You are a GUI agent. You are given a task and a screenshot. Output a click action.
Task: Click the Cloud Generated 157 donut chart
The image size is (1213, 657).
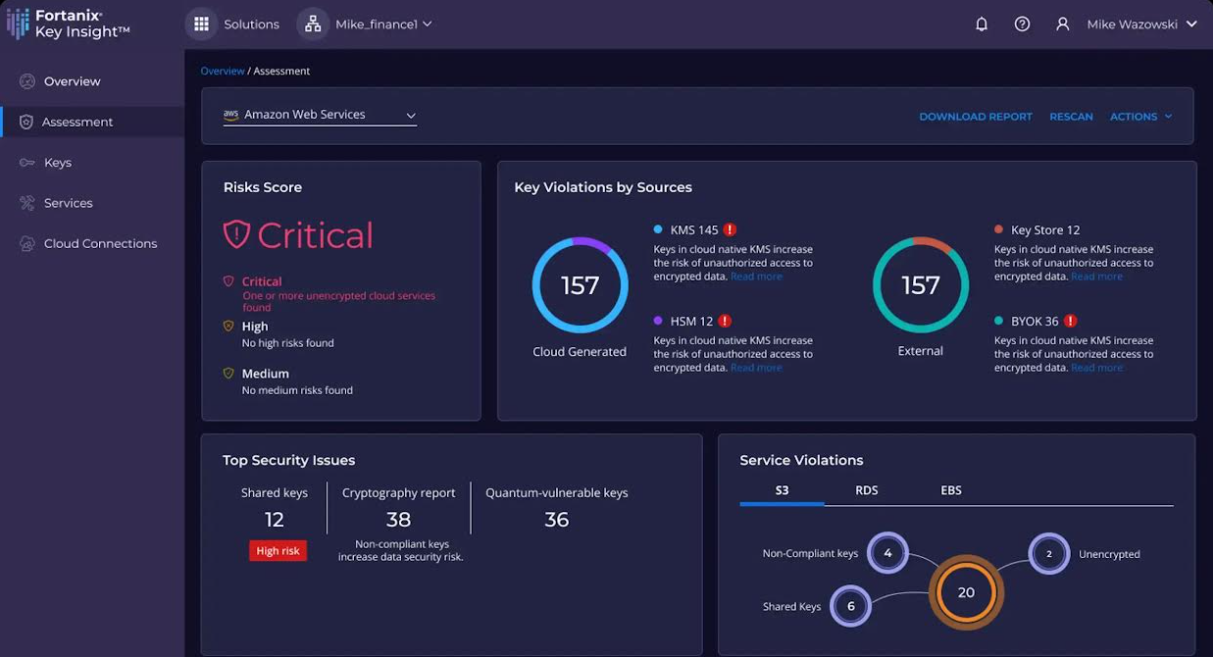580,285
